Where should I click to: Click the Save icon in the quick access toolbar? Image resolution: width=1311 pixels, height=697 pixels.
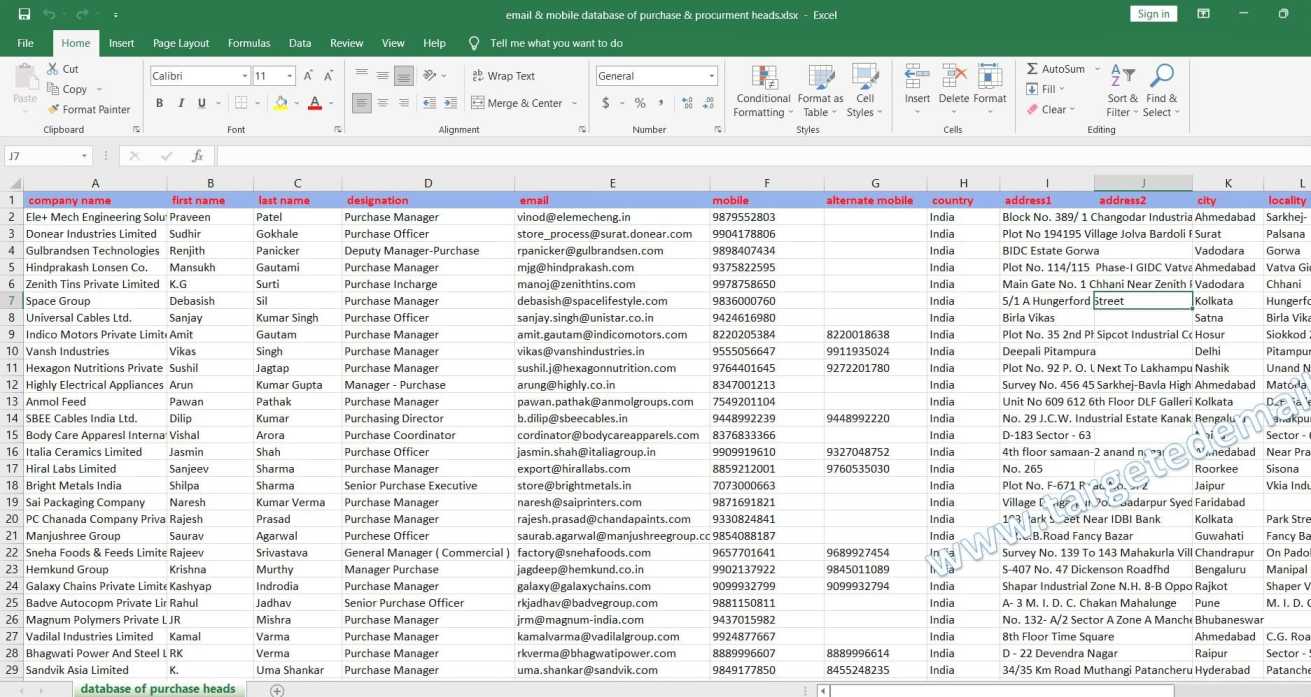pos(24,15)
